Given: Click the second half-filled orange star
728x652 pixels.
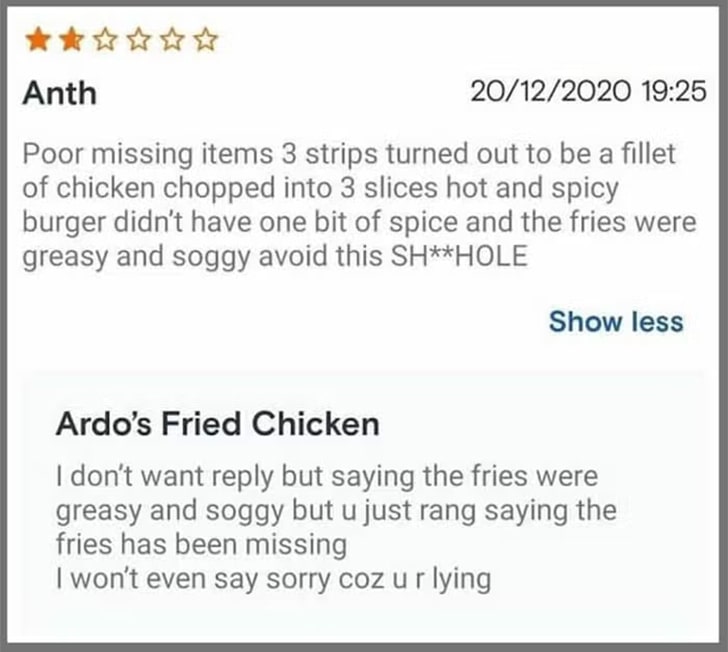Looking at the screenshot, I should 71,40.
